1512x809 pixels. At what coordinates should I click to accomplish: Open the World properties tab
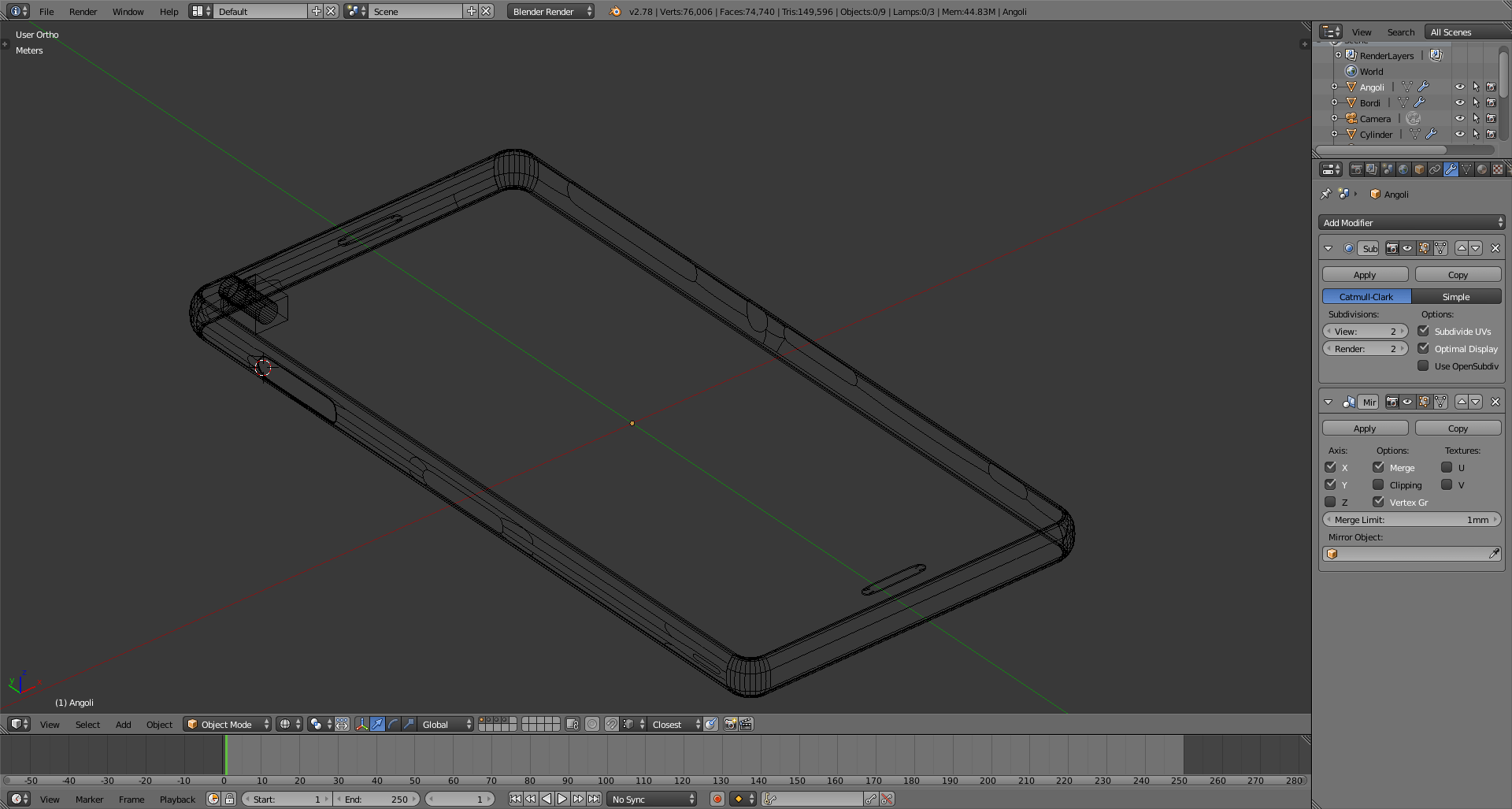coord(1403,169)
